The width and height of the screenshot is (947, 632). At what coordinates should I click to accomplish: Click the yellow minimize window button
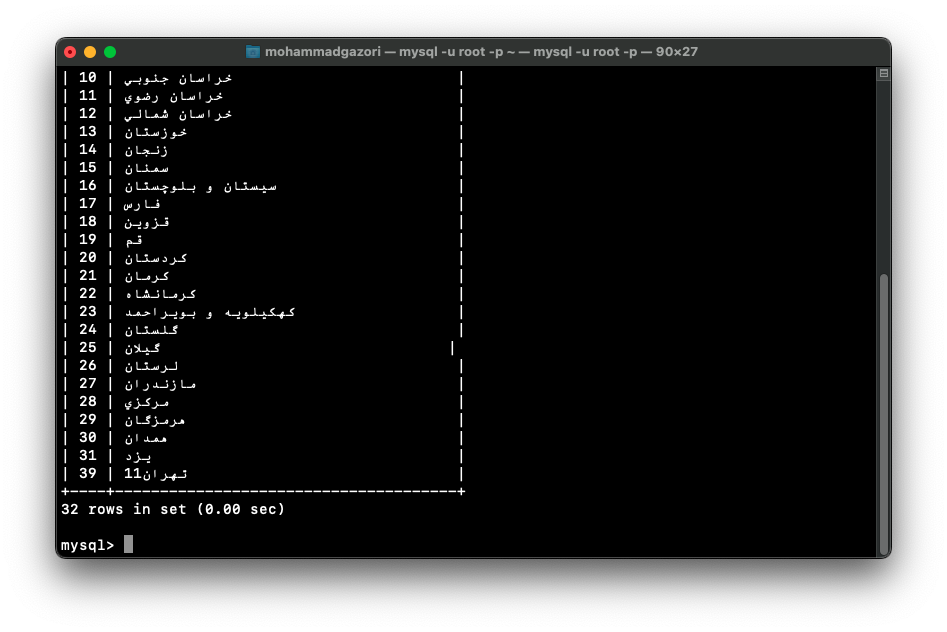pyautogui.click(x=90, y=52)
